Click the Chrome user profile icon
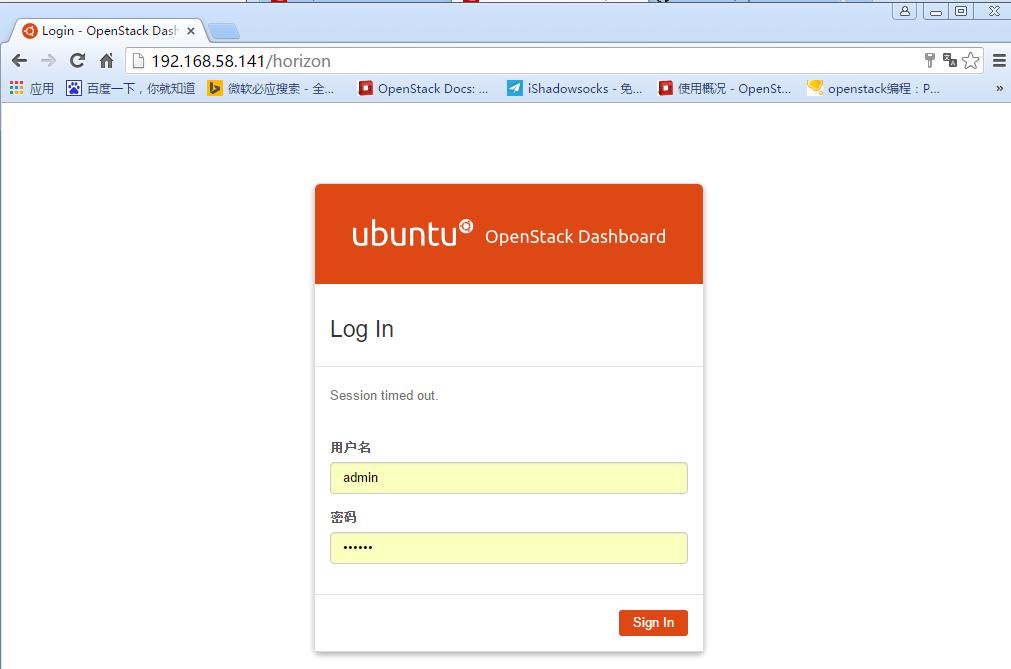Screen dimensions: 1011x669 (905, 11)
